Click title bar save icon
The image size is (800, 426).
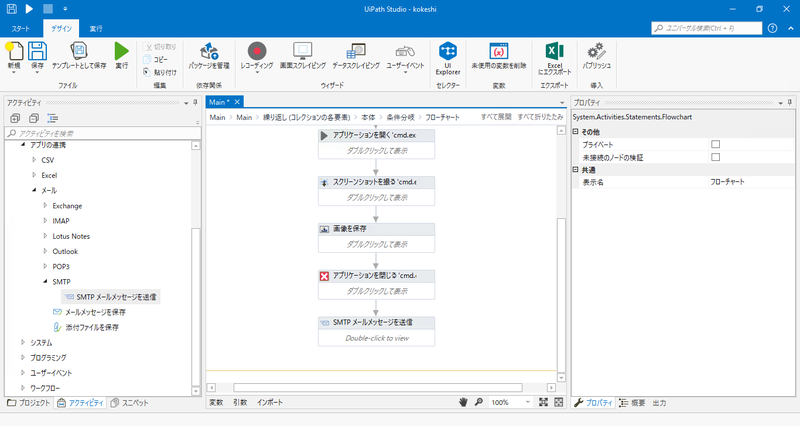coord(12,9)
